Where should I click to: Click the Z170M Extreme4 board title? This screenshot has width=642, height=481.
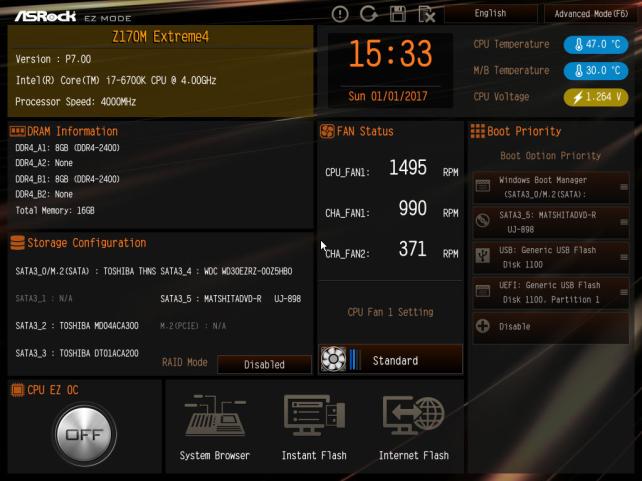coord(160,37)
